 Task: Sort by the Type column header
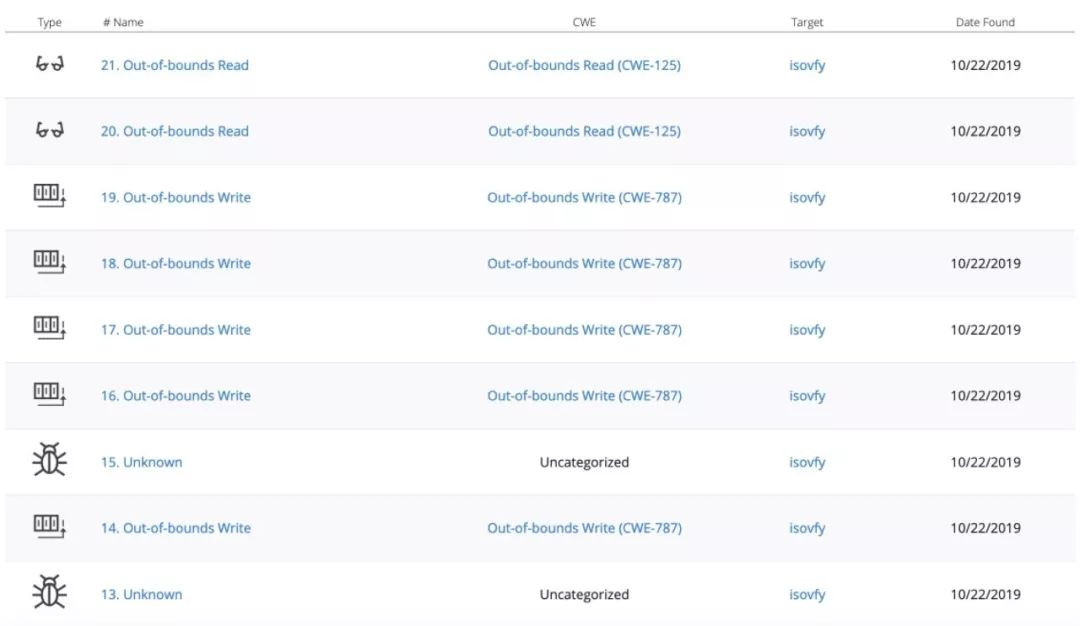(x=49, y=22)
